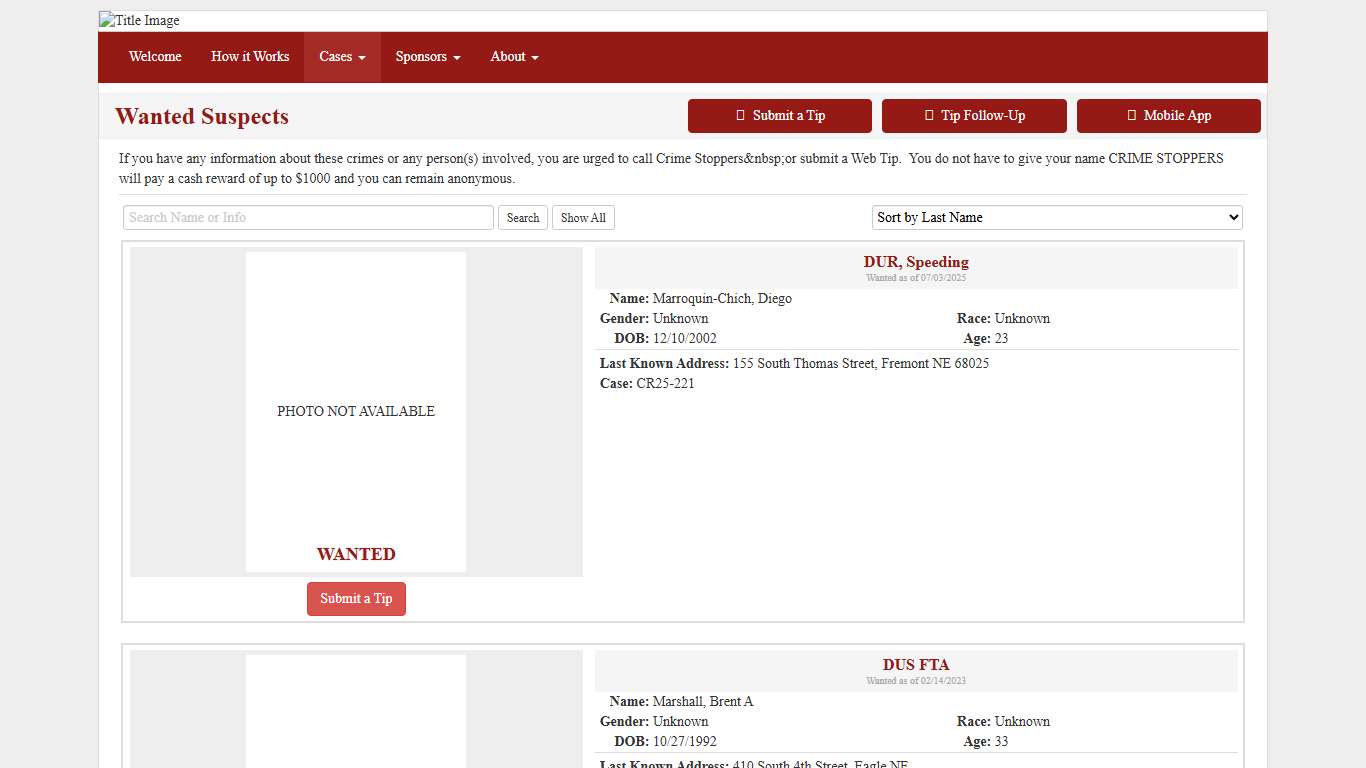Click the WANTED label under first photo

356,554
